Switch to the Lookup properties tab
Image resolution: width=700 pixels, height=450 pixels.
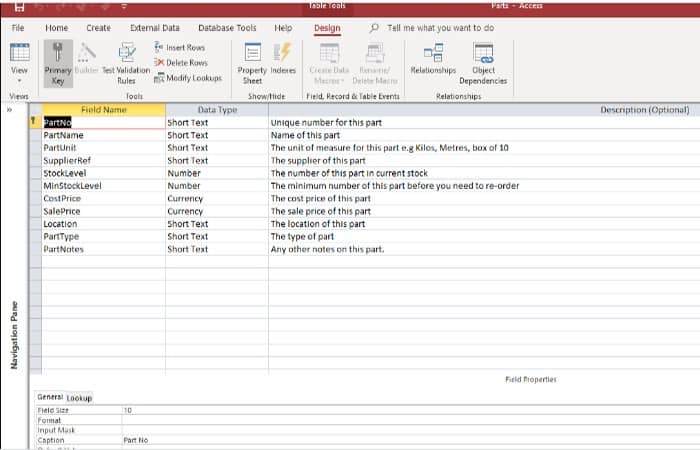pos(79,398)
